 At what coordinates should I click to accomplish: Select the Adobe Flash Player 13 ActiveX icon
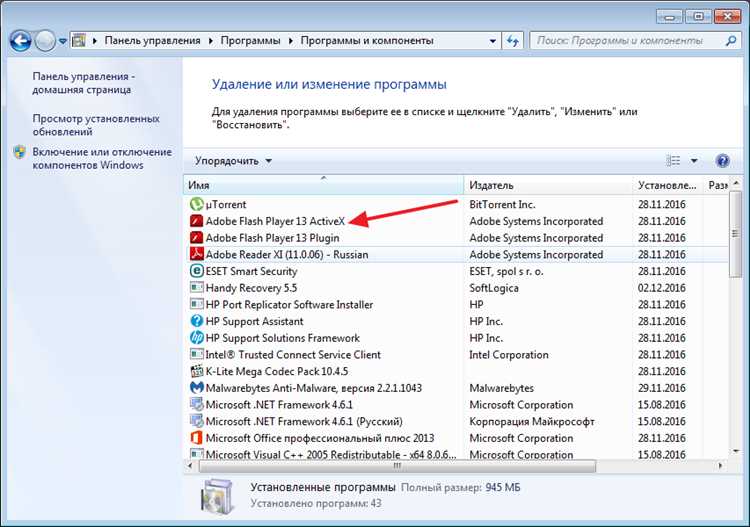coord(197,221)
